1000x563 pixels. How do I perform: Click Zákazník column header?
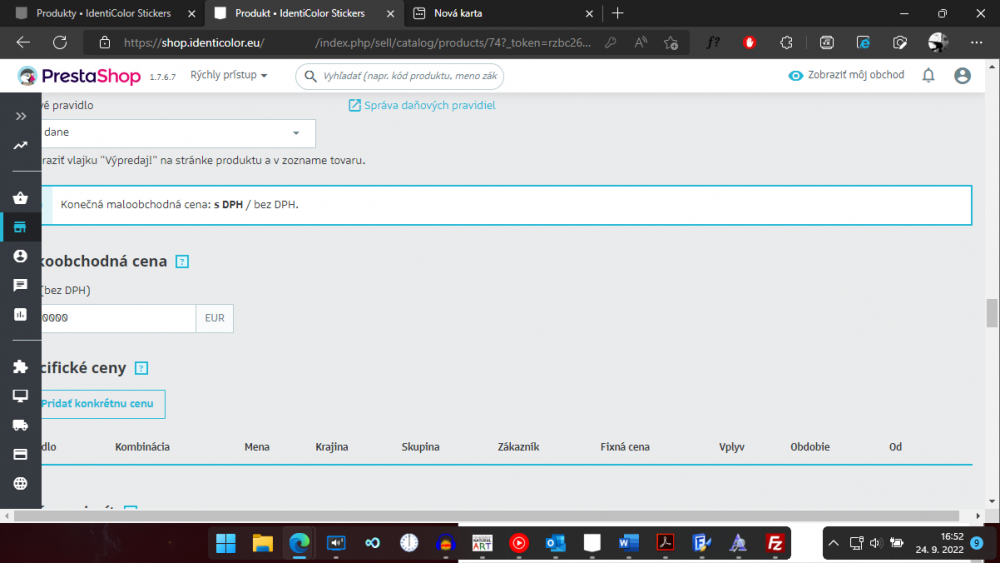coord(518,447)
